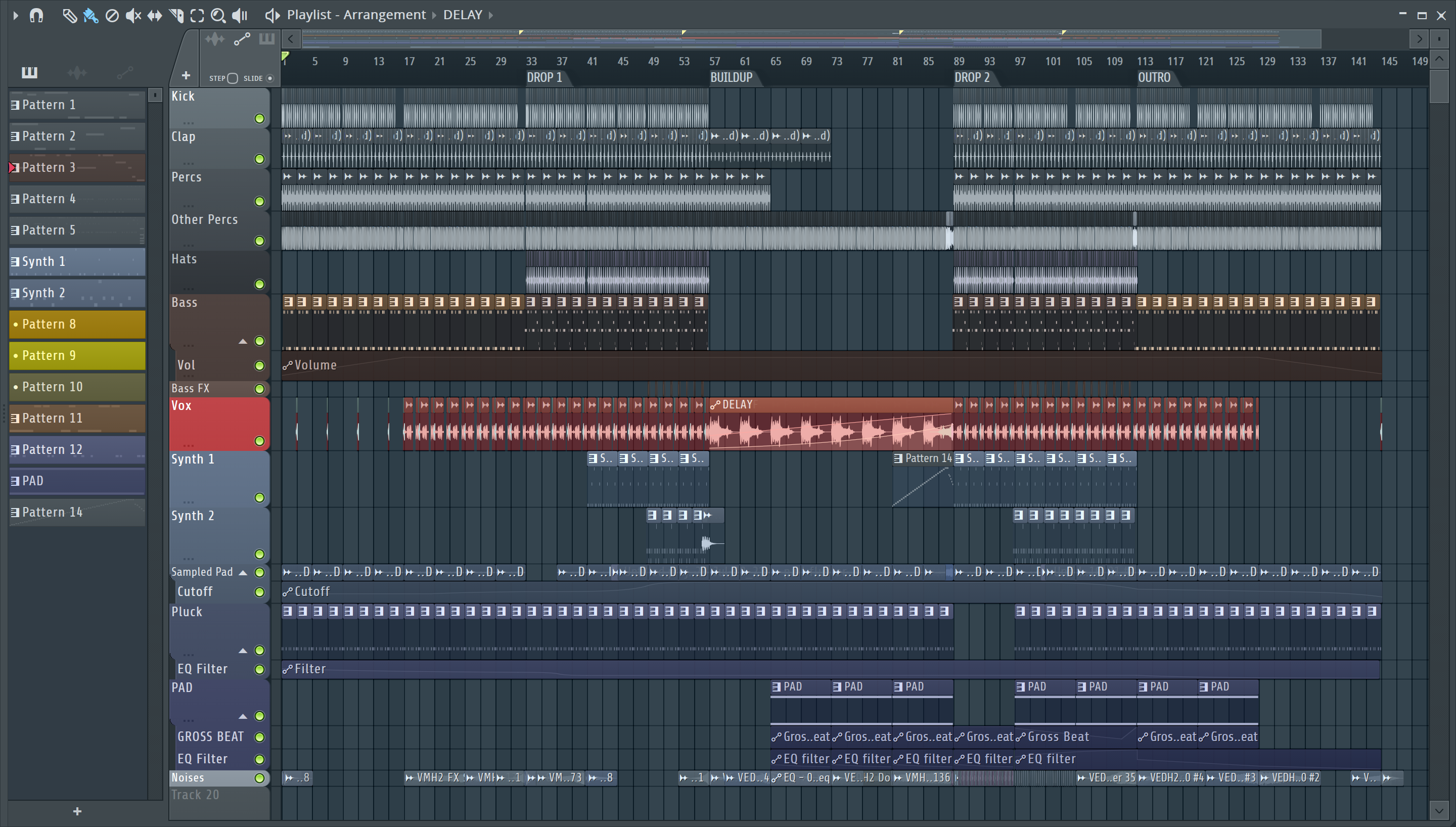The height and width of the screenshot is (827, 1456).
Task: Open the arrow after DELAY title
Action: pos(491,15)
